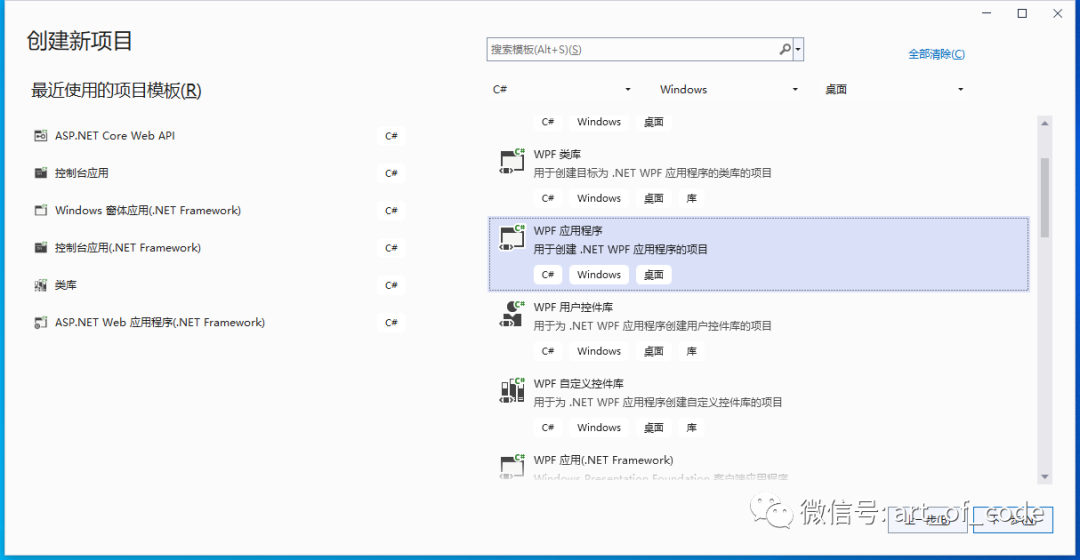Select 控制台应用 from recent templates
This screenshot has width=1080, height=560.
(x=81, y=173)
